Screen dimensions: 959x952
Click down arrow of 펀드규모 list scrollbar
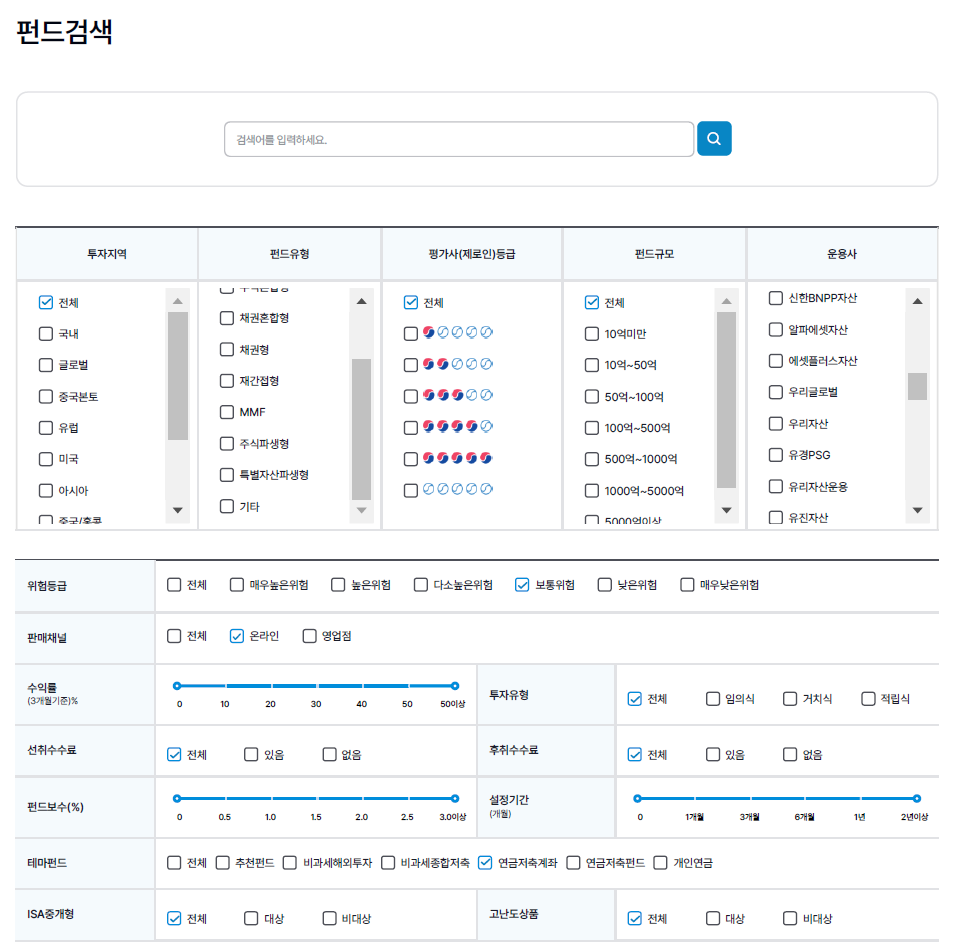(x=727, y=510)
